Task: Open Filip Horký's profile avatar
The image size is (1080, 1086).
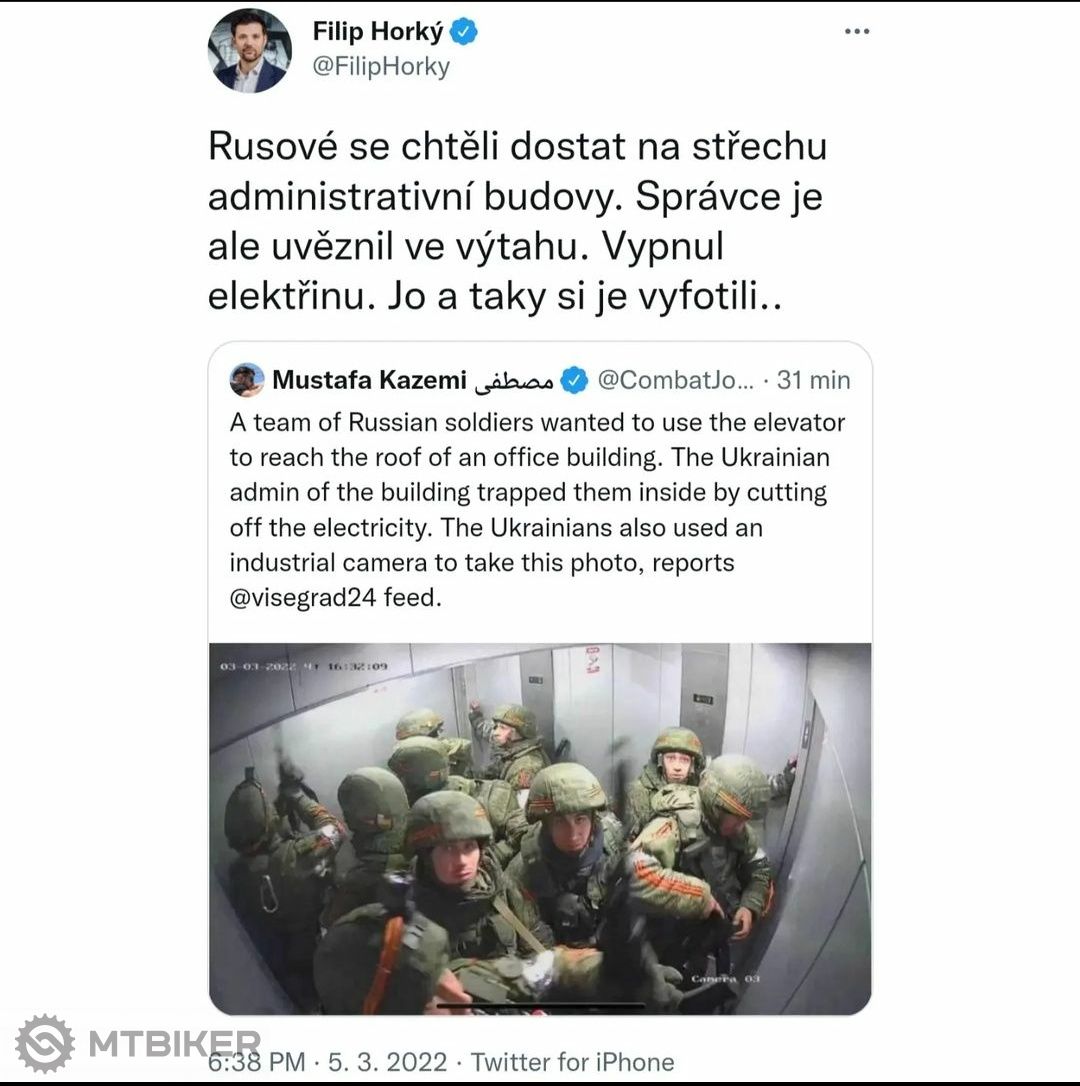Action: [x=249, y=51]
